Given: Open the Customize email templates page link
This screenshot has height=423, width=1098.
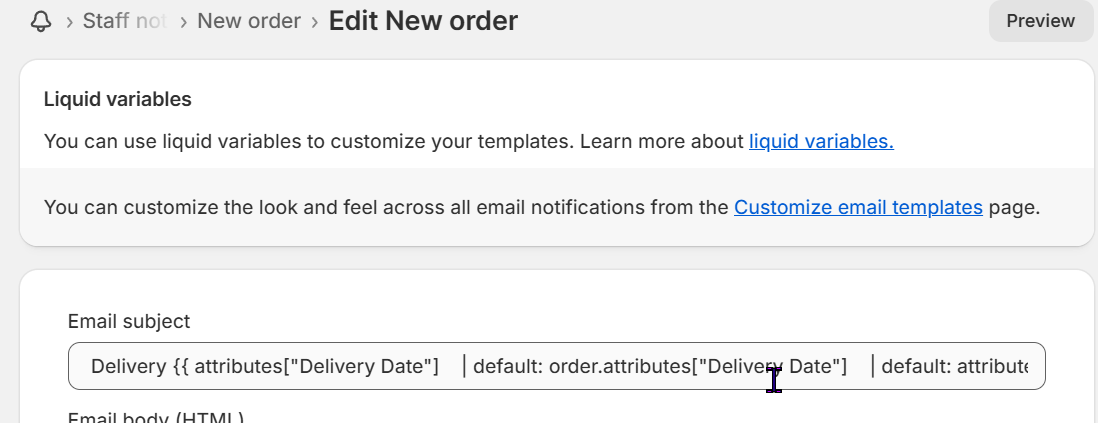Looking at the screenshot, I should [859, 207].
